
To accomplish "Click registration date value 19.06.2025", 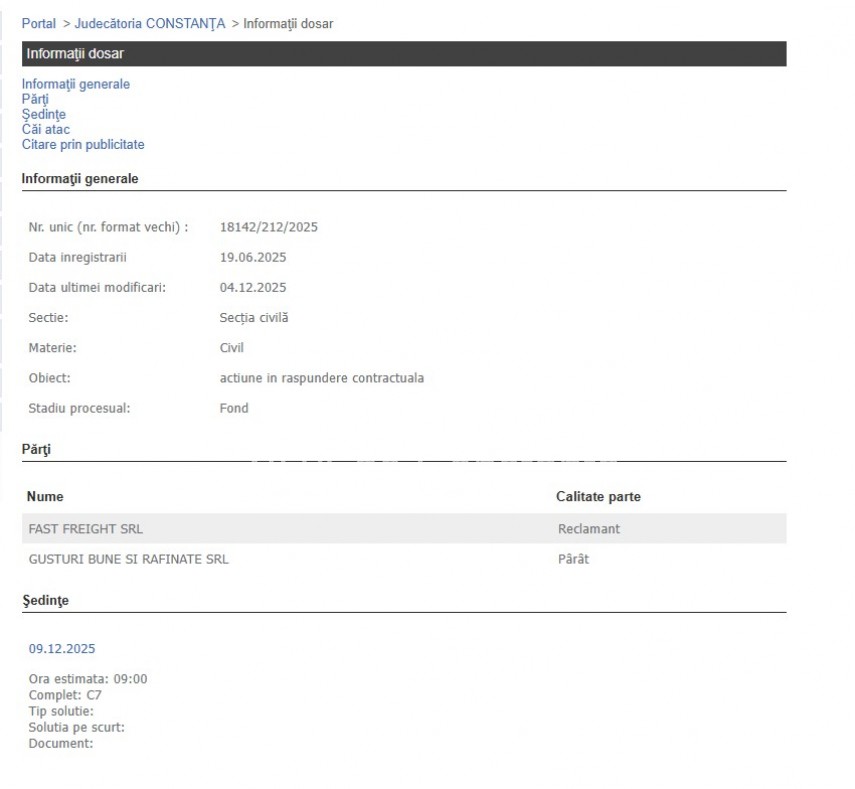I will point(253,257).
